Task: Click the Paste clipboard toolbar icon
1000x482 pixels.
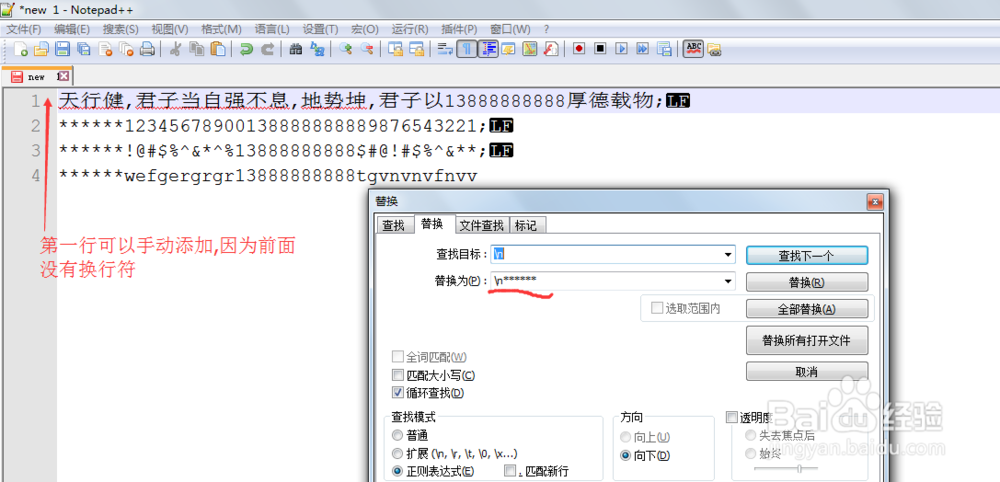Action: 217,49
